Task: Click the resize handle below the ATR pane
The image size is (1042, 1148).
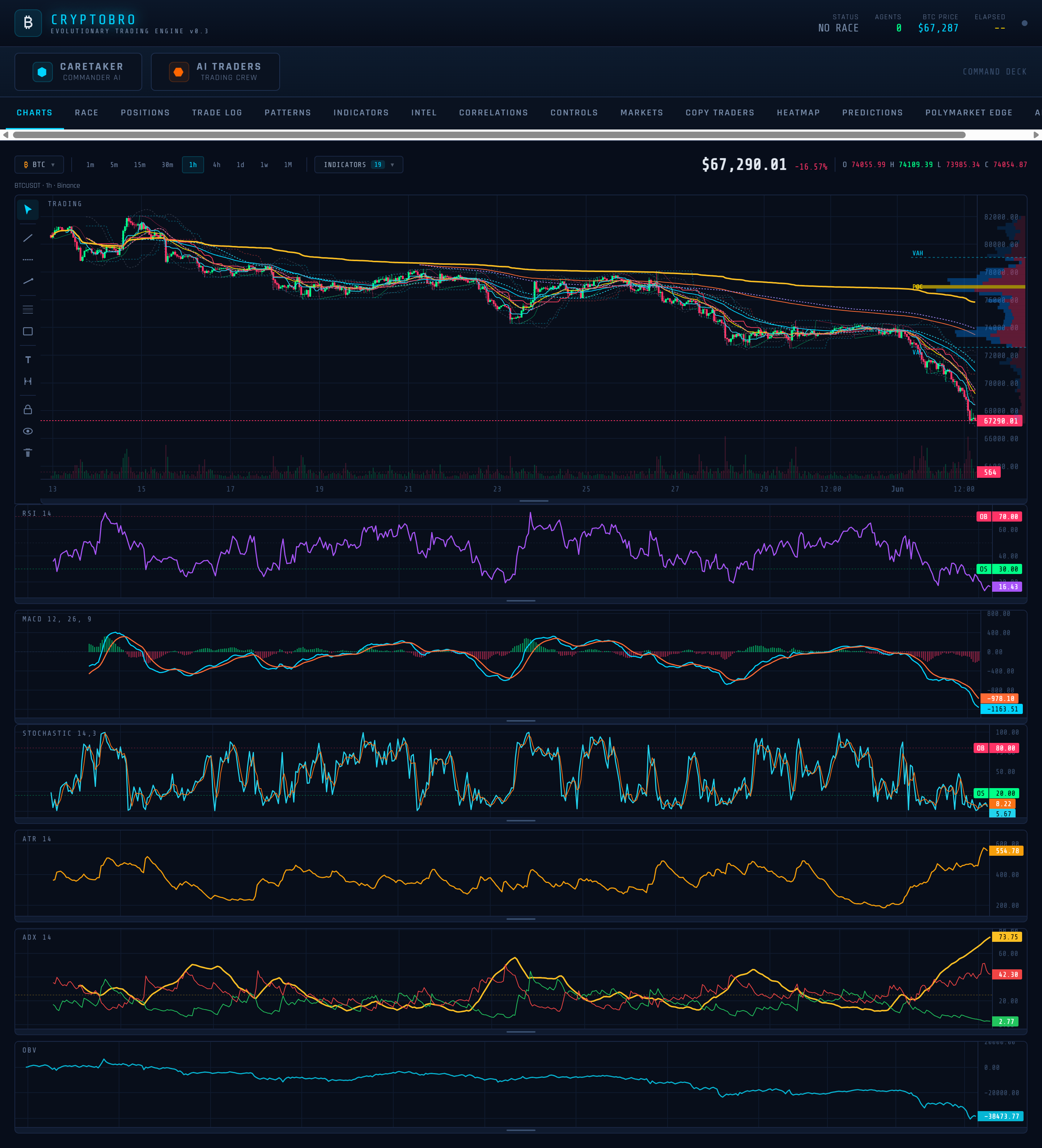Action: click(x=521, y=919)
